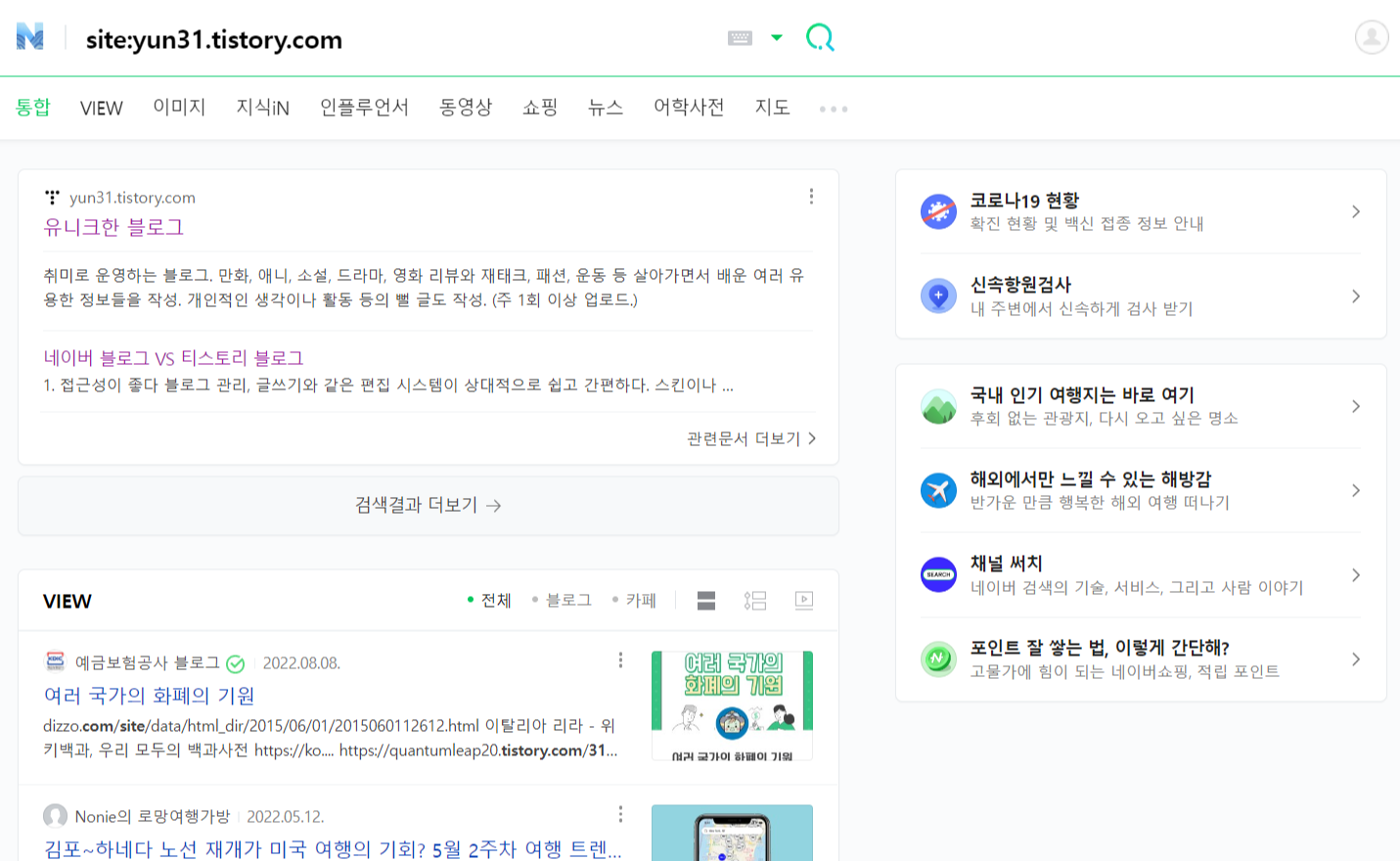
Task: Open the 쇼핑 tab
Action: [x=540, y=107]
